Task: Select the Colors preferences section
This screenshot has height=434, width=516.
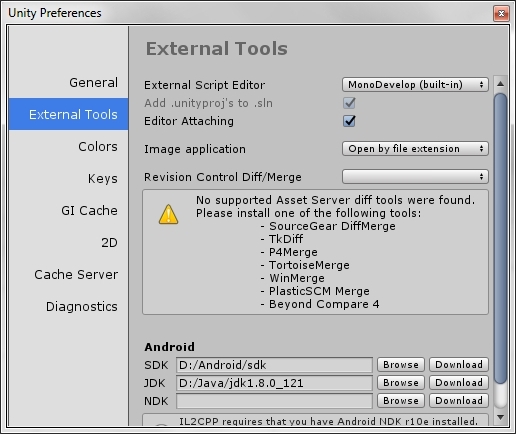Action: pos(98,146)
